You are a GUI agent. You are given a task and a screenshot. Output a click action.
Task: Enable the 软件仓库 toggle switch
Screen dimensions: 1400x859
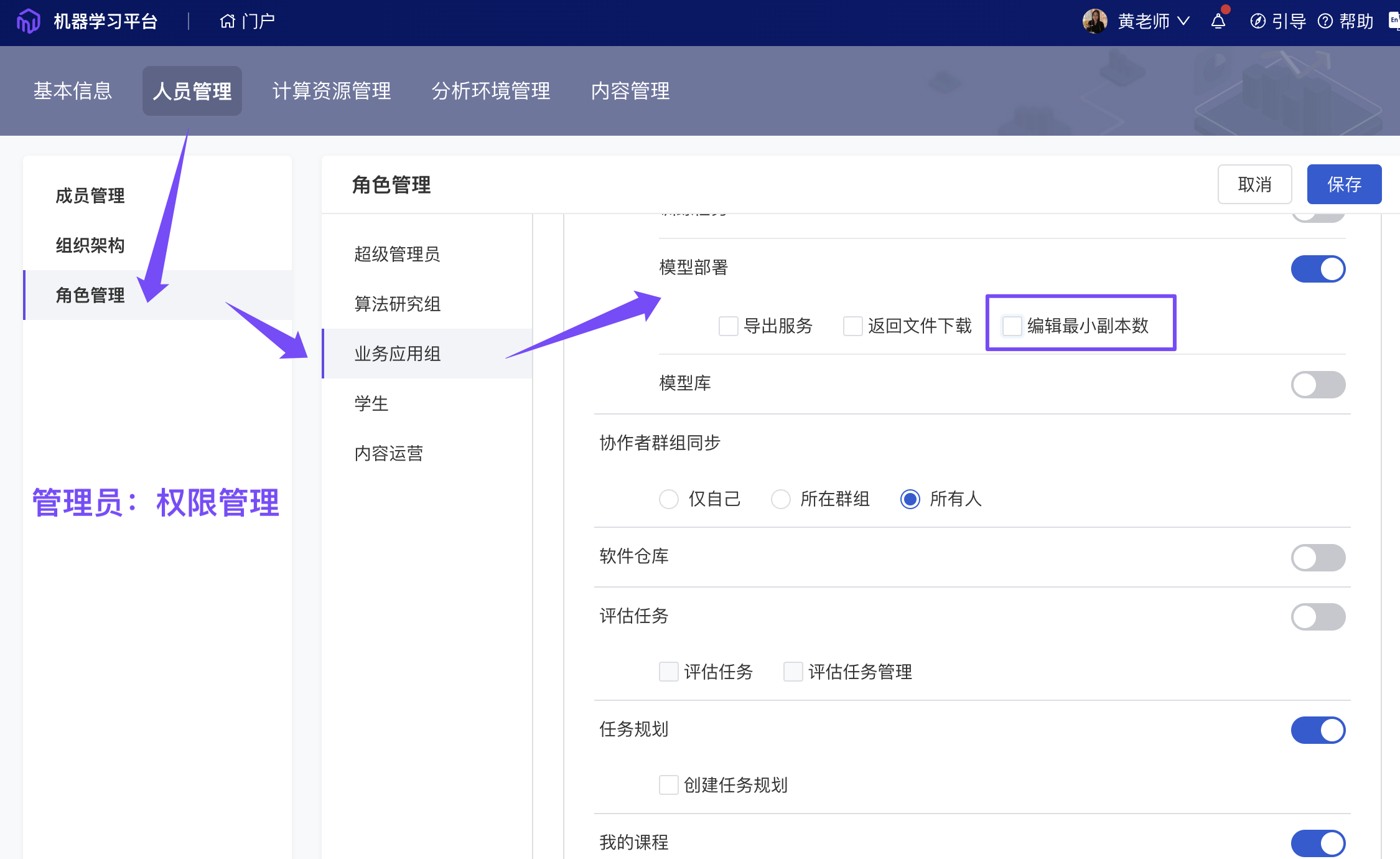[x=1318, y=557]
